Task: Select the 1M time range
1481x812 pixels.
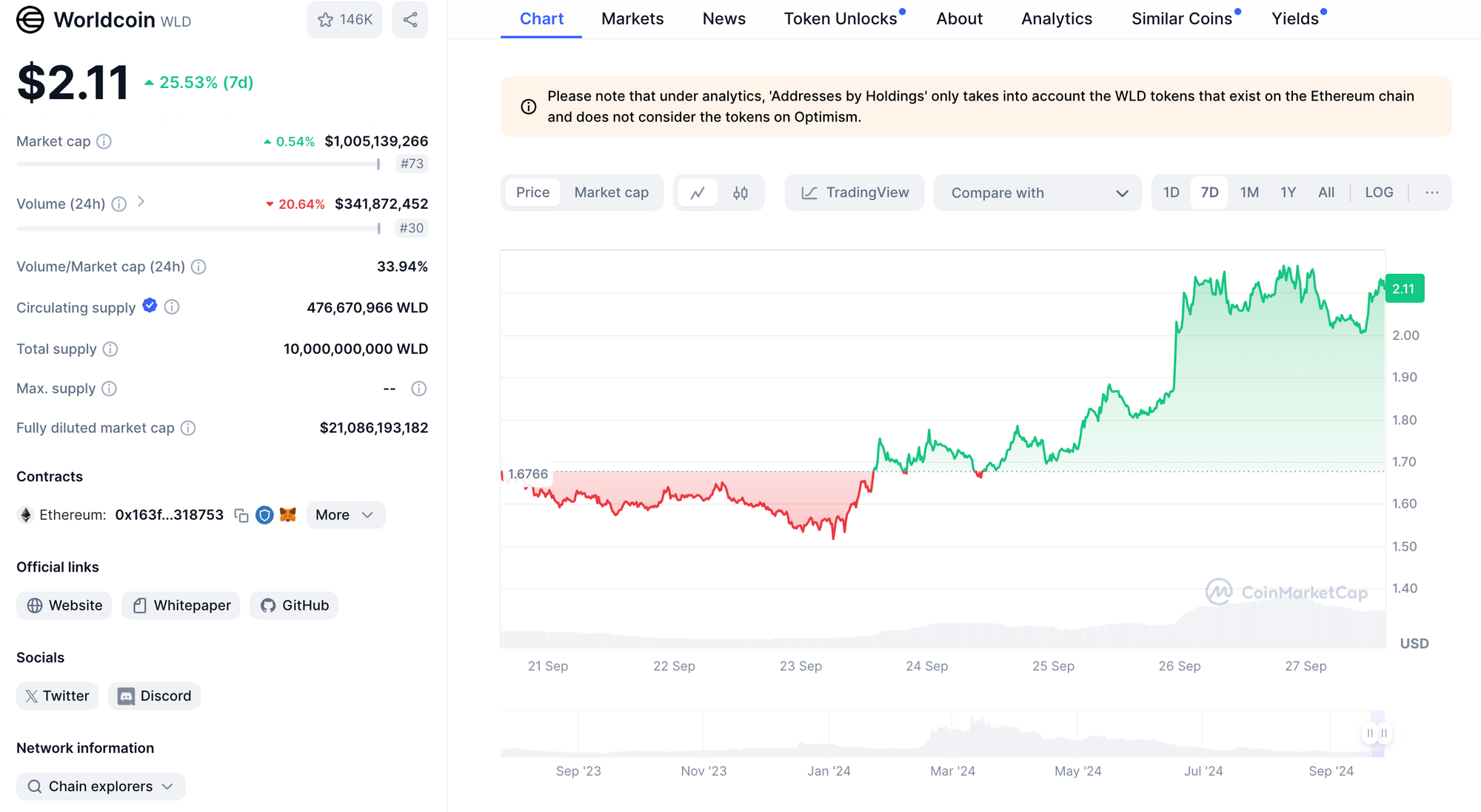Action: click(1249, 192)
